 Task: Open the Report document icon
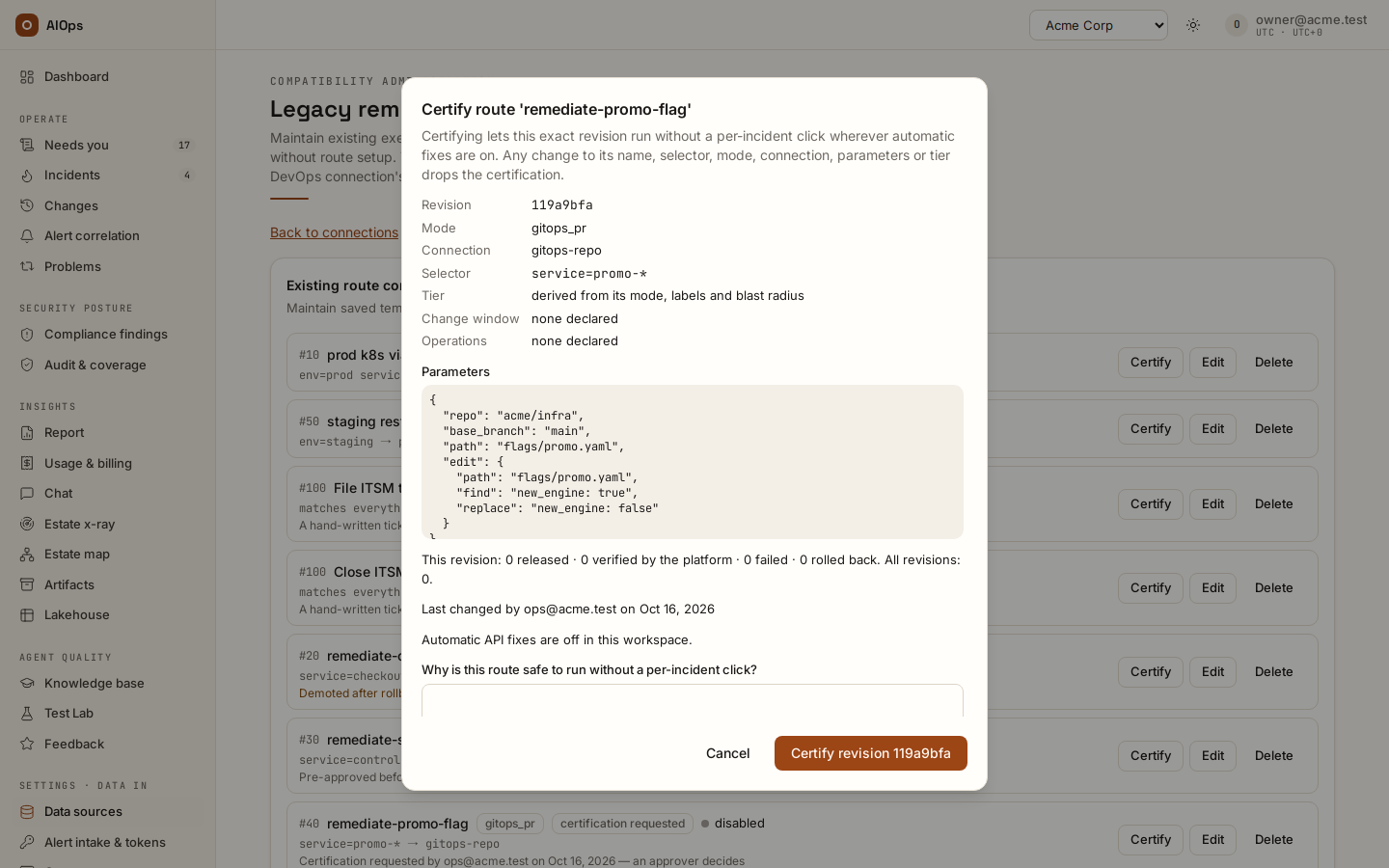pos(27,432)
